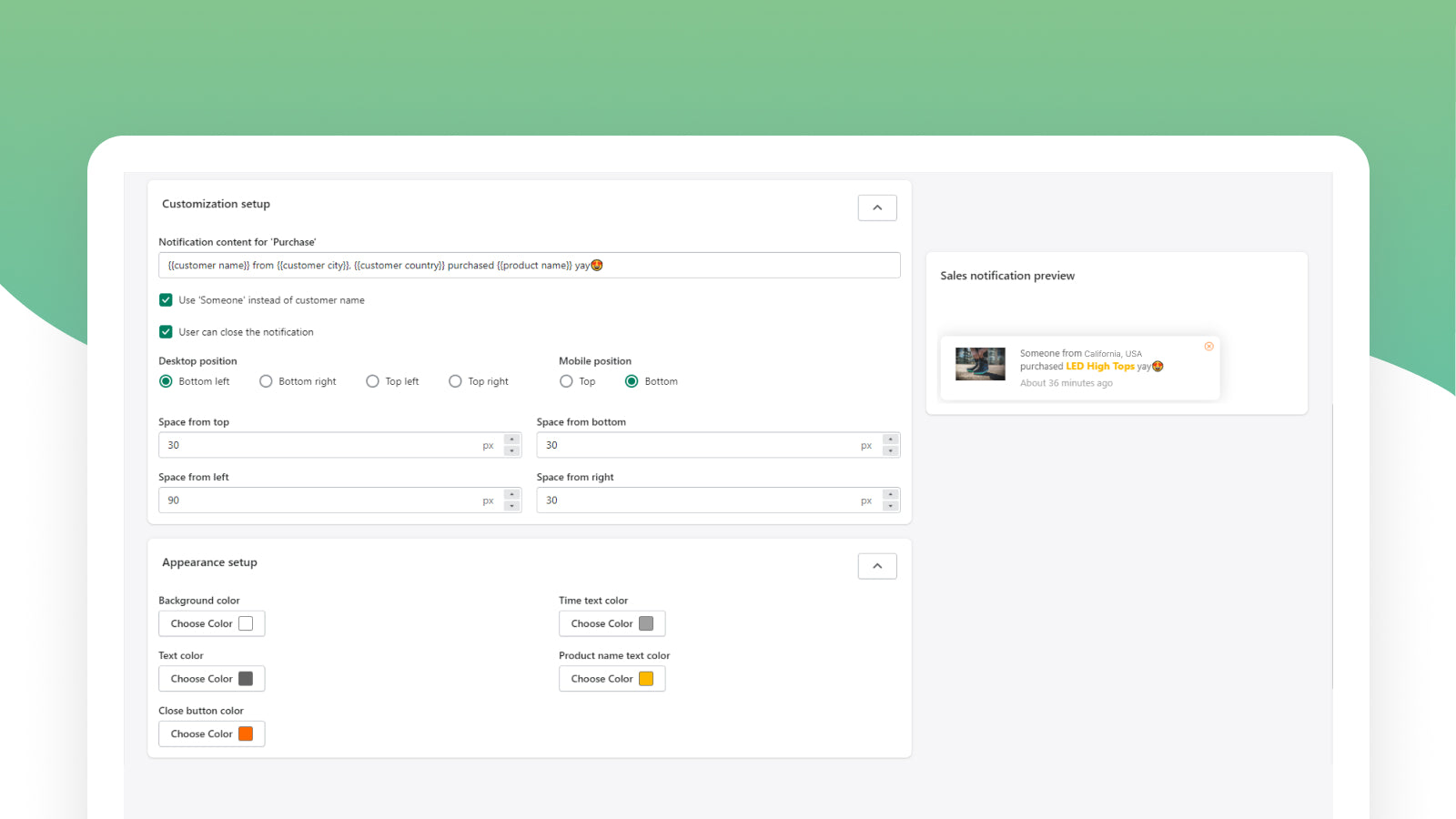Select Top left desktop position

372,381
